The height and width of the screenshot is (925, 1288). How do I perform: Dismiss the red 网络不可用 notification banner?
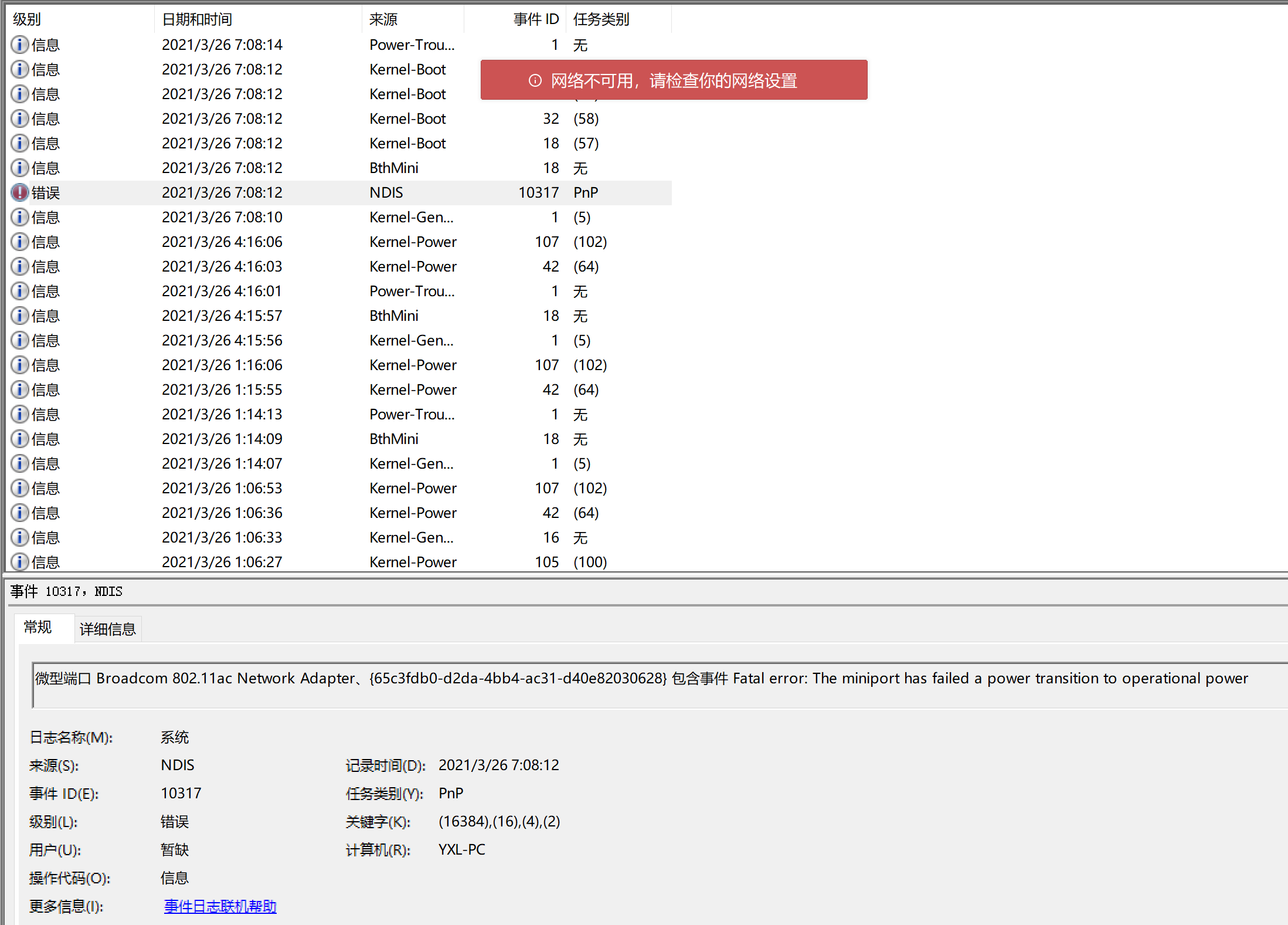(x=674, y=80)
